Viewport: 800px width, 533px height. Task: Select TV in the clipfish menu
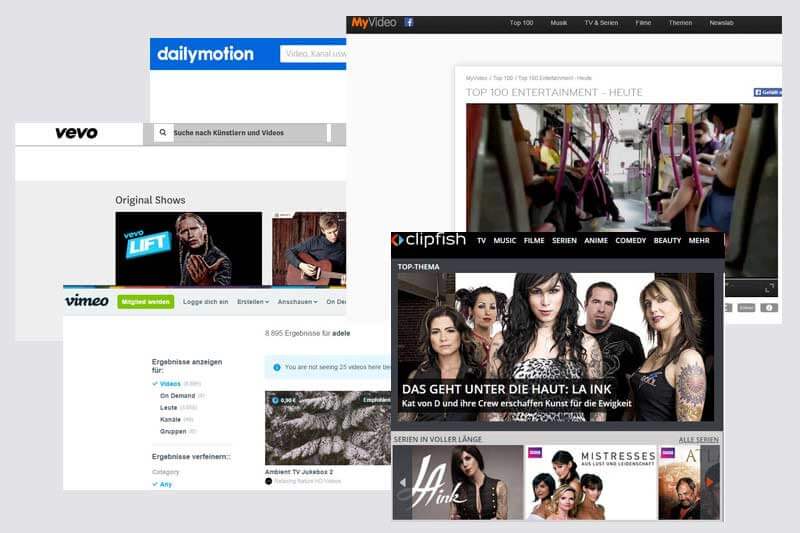481,240
